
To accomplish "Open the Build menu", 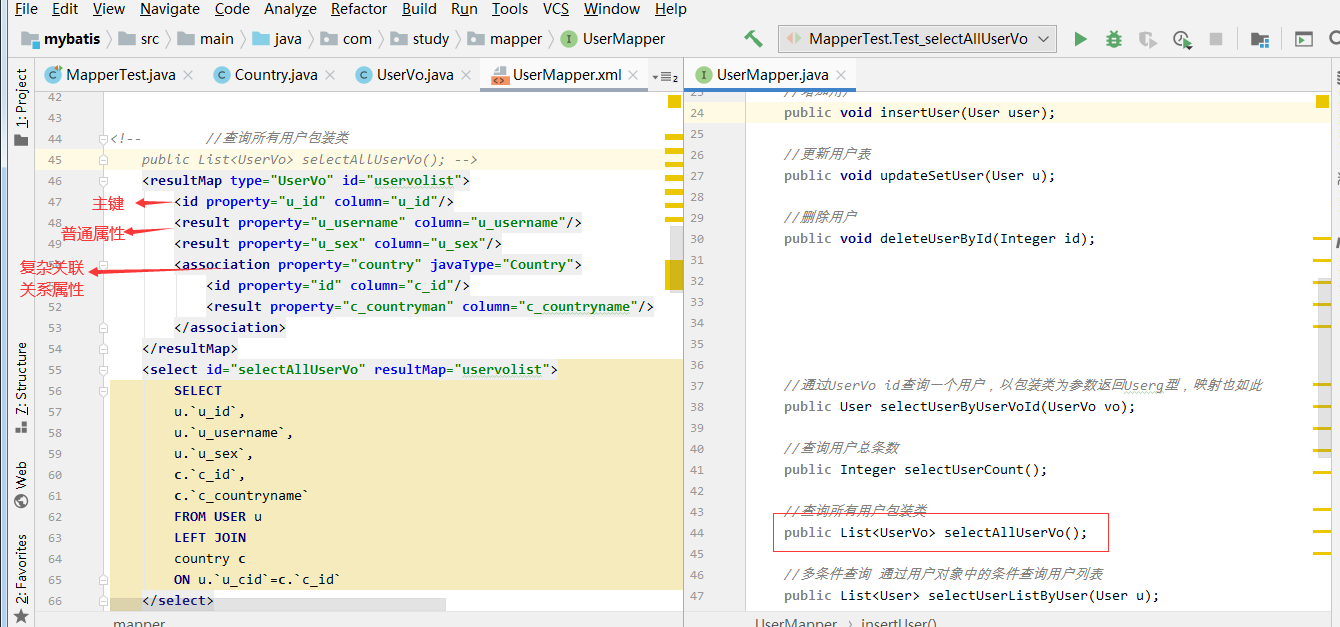I will (x=419, y=9).
